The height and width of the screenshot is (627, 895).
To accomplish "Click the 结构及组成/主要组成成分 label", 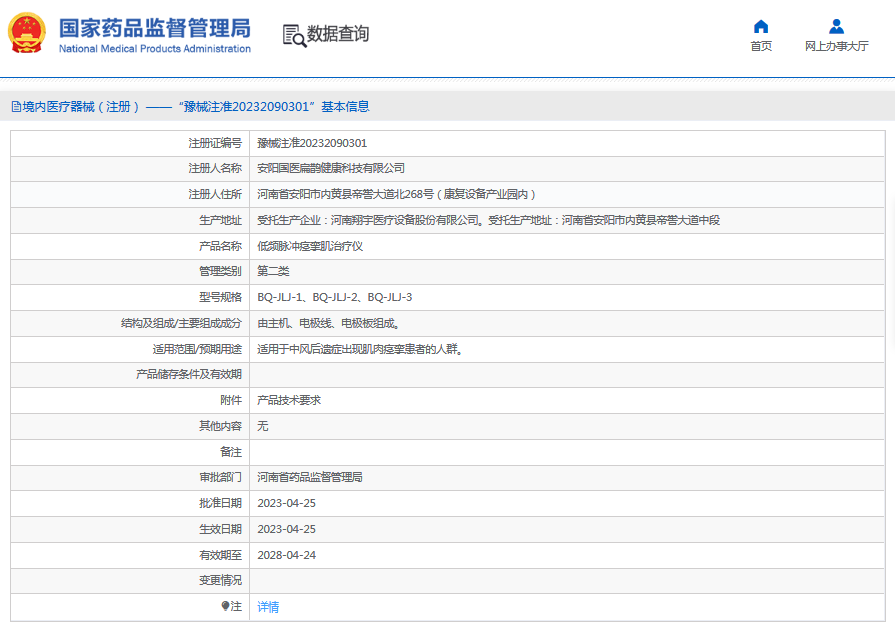I will tap(181, 323).
